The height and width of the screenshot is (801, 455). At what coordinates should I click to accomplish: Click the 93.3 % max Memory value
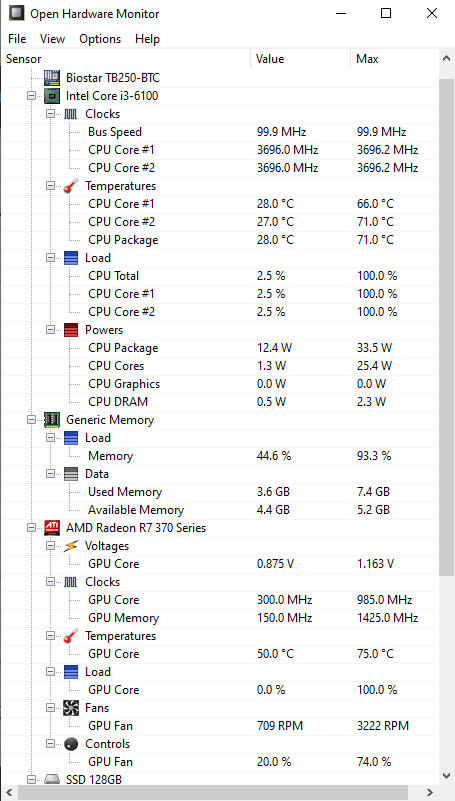[374, 456]
